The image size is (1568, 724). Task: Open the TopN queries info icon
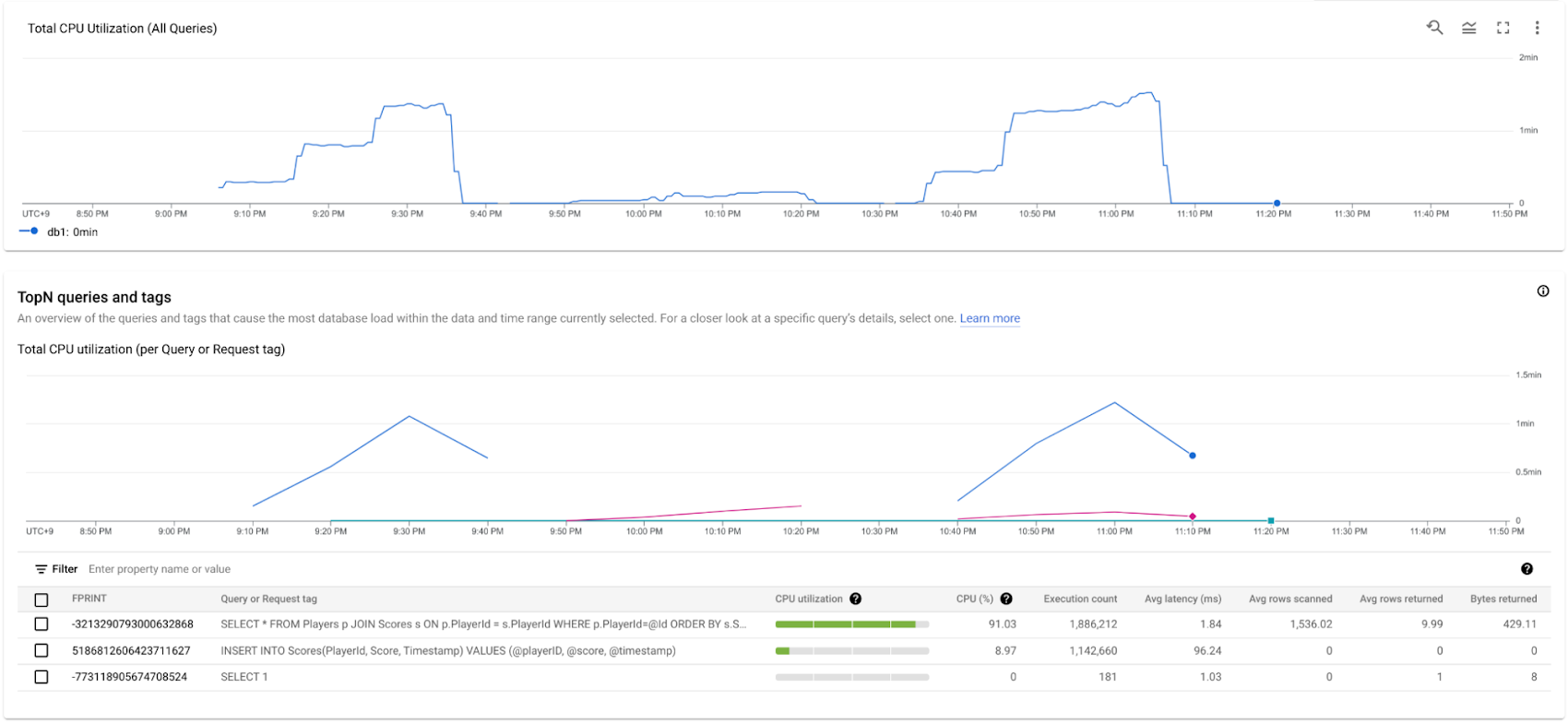1543,291
